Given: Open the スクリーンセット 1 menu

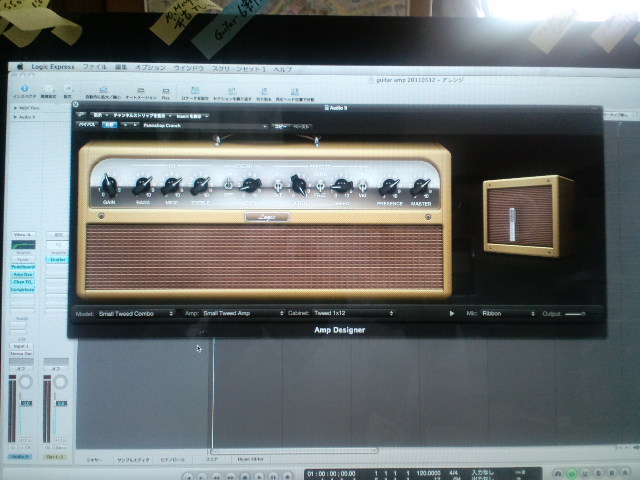Looking at the screenshot, I should [239, 69].
